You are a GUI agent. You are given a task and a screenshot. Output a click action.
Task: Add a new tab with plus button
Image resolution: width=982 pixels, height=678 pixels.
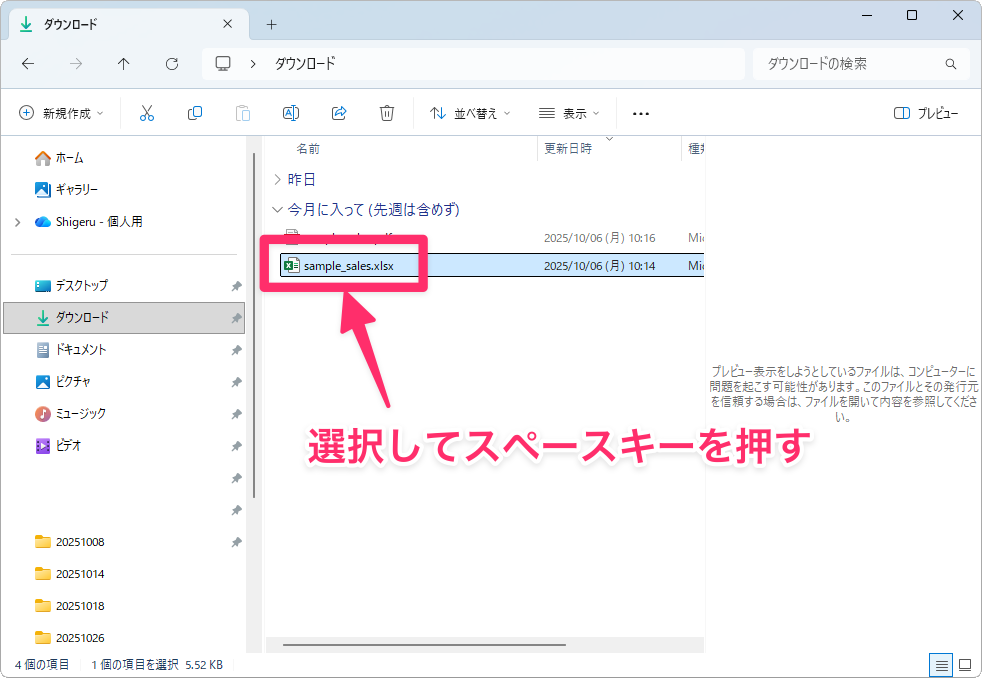pyautogui.click(x=271, y=24)
